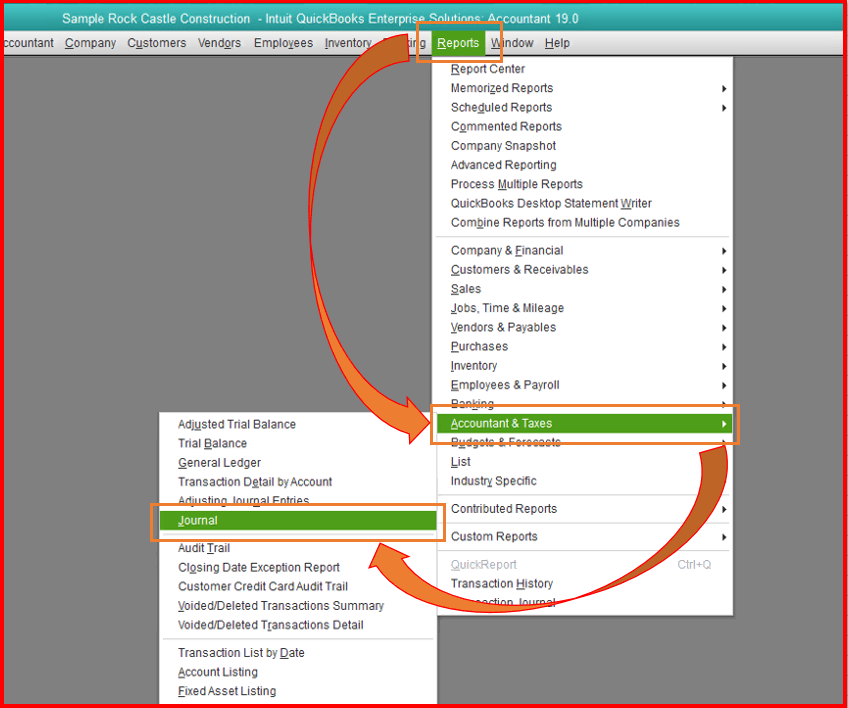Open Company Snapshot
This screenshot has height=708, width=848.
point(584,146)
